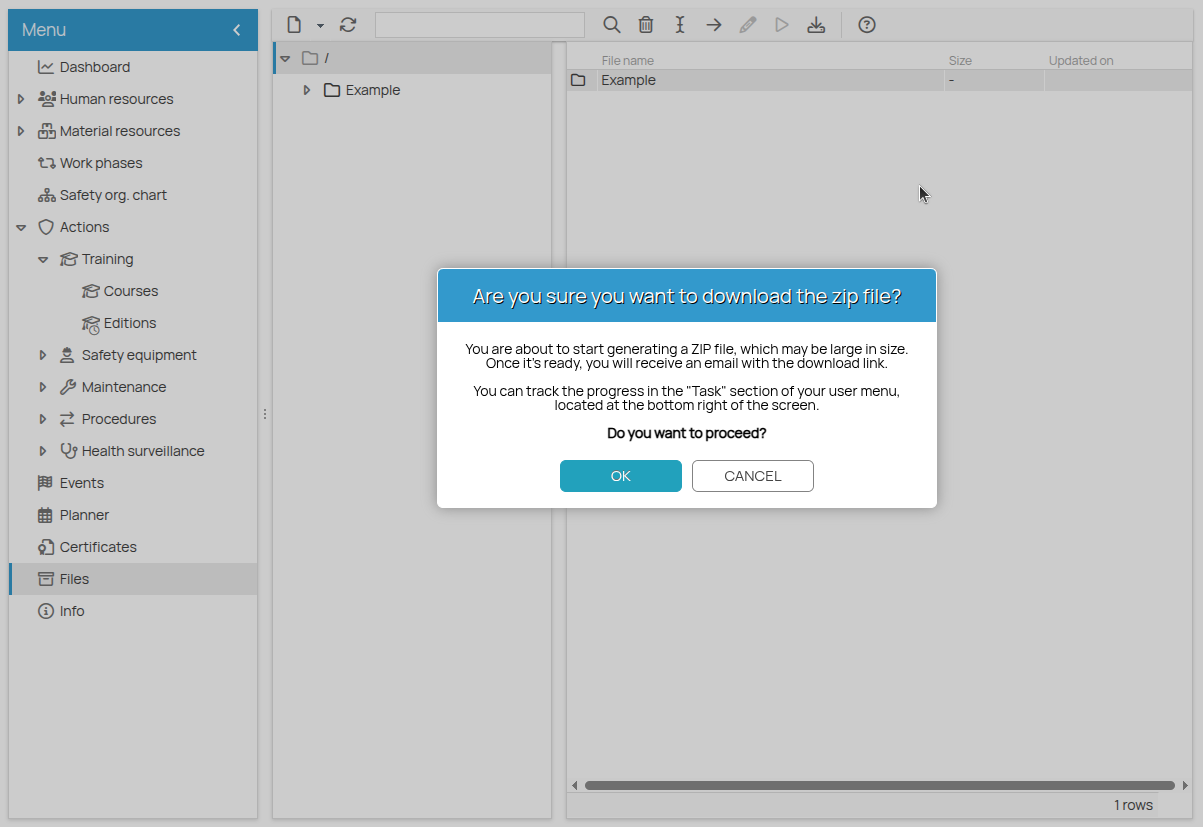
Task: Click the refresh icon in toolbar
Action: pyautogui.click(x=348, y=25)
